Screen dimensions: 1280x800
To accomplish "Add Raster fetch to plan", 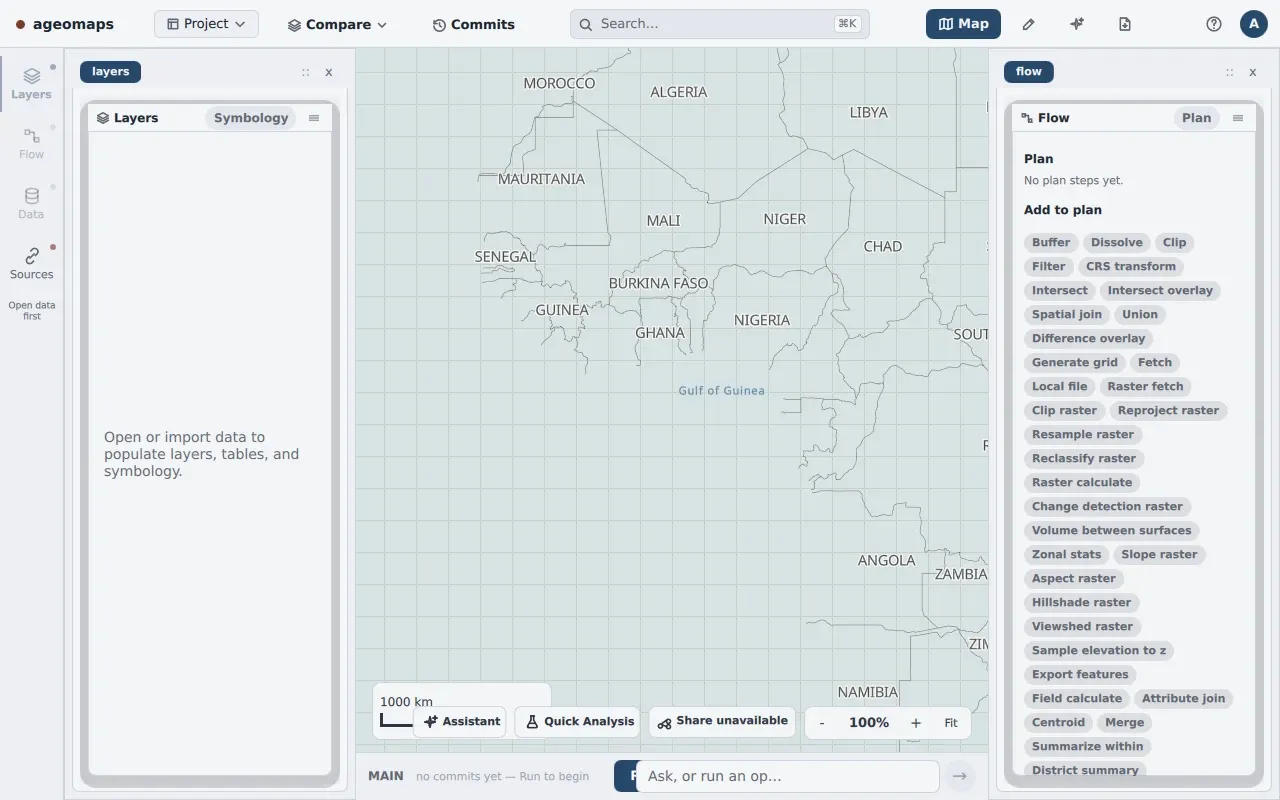I will tap(1146, 387).
